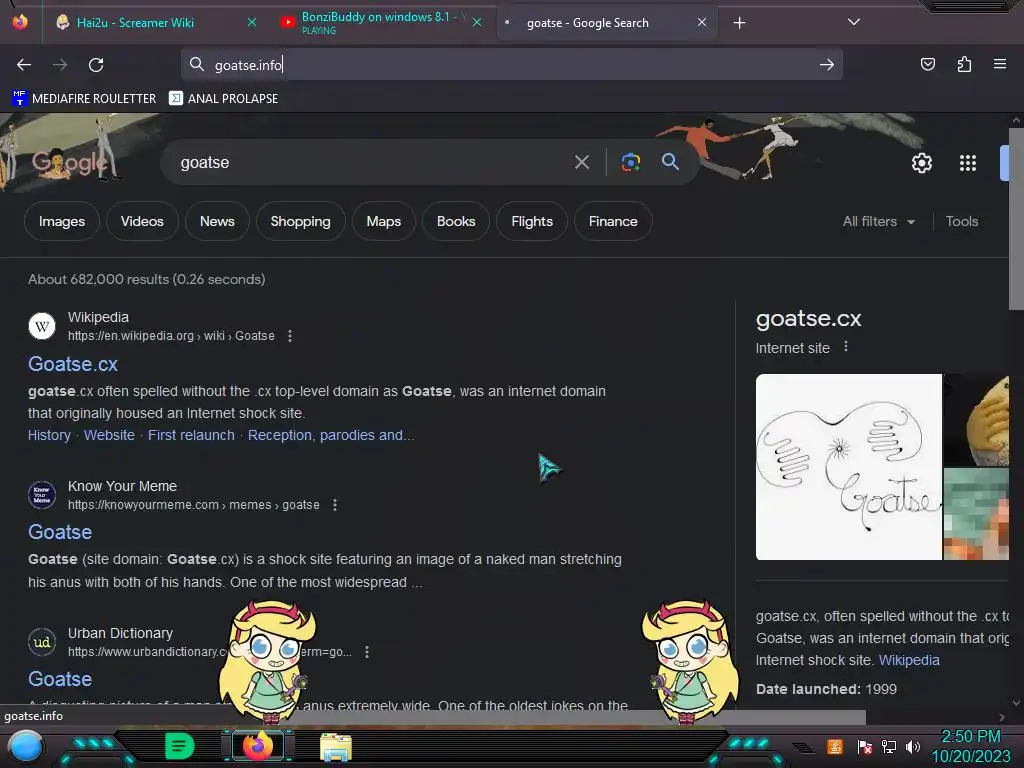Open the Know Your Meme Goatse result
Viewport: 1024px width, 768px height.
(60, 532)
